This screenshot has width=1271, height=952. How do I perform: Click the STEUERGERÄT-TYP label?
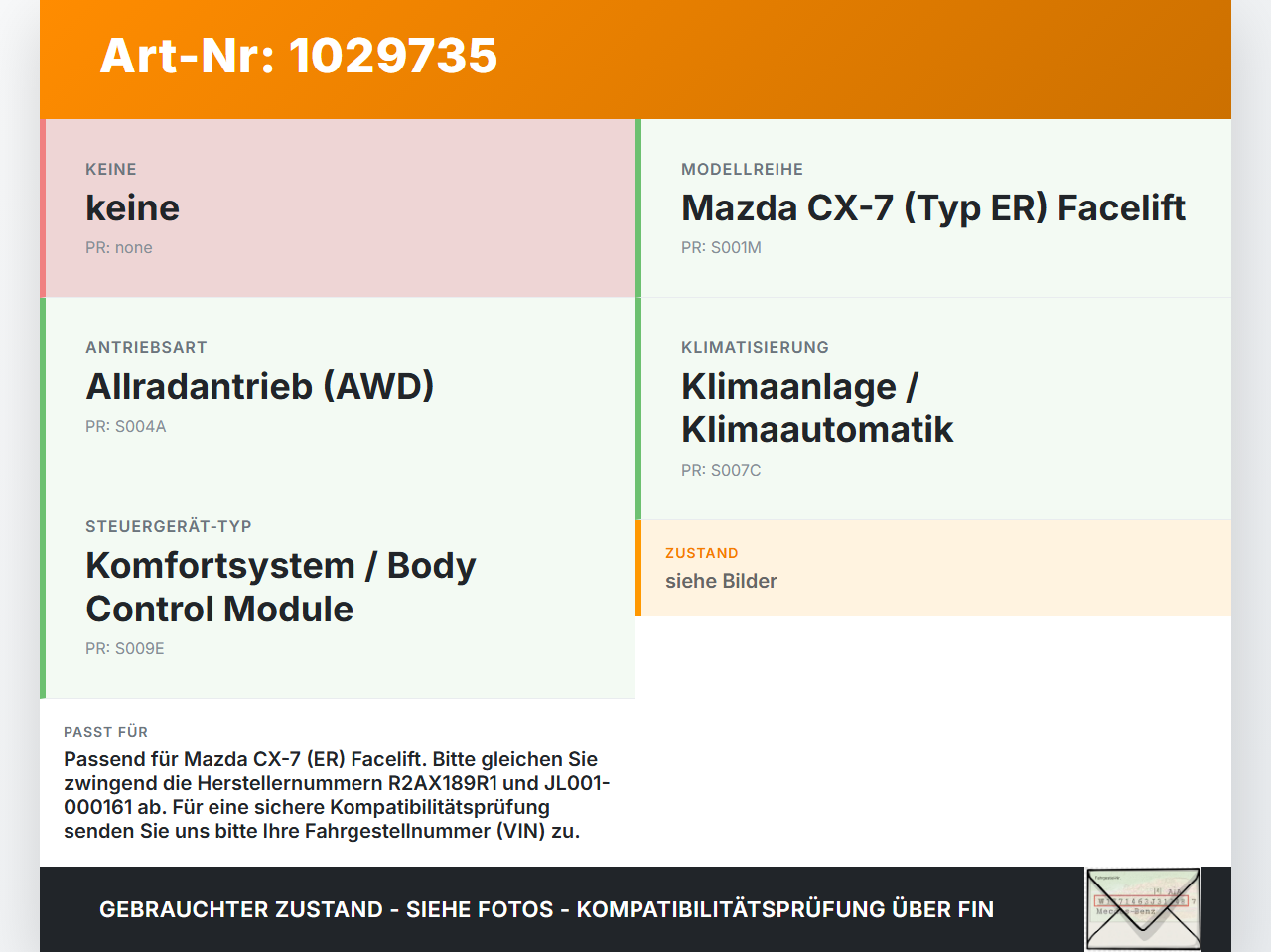click(169, 527)
